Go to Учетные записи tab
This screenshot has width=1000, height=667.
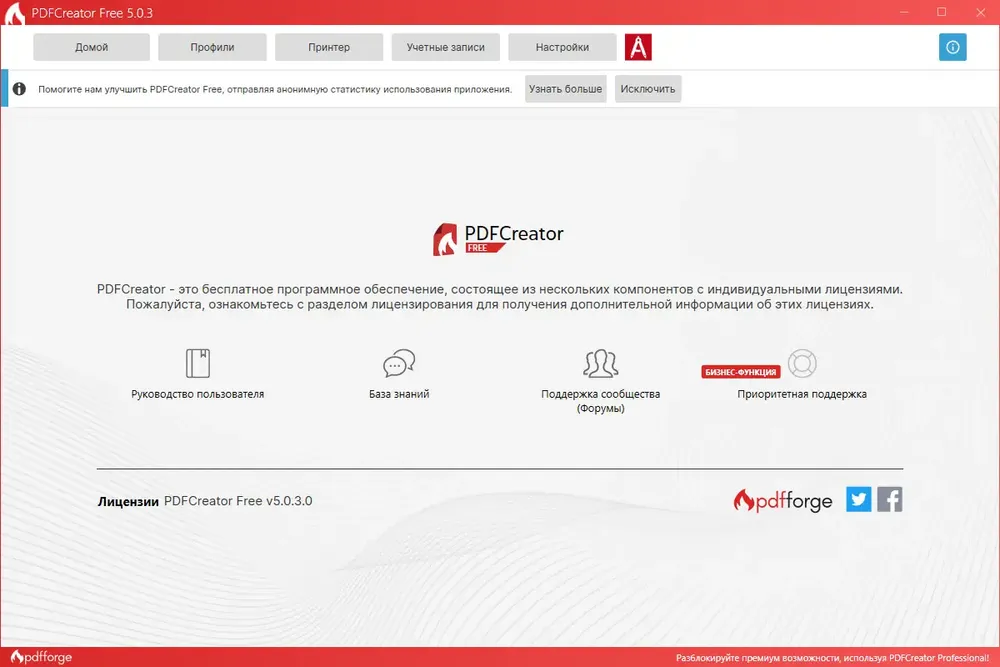click(x=446, y=47)
